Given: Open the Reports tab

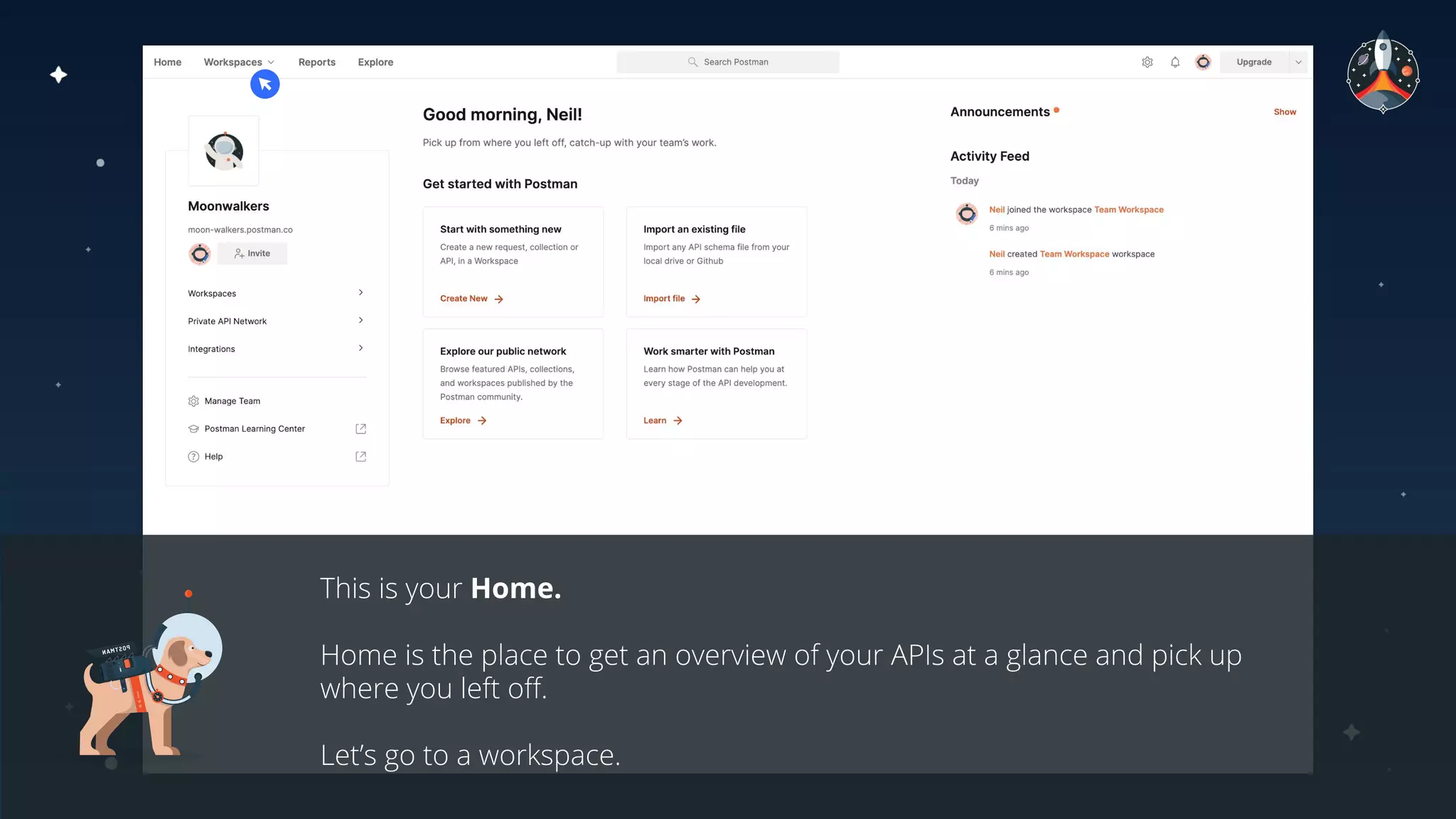Looking at the screenshot, I should [x=317, y=63].
